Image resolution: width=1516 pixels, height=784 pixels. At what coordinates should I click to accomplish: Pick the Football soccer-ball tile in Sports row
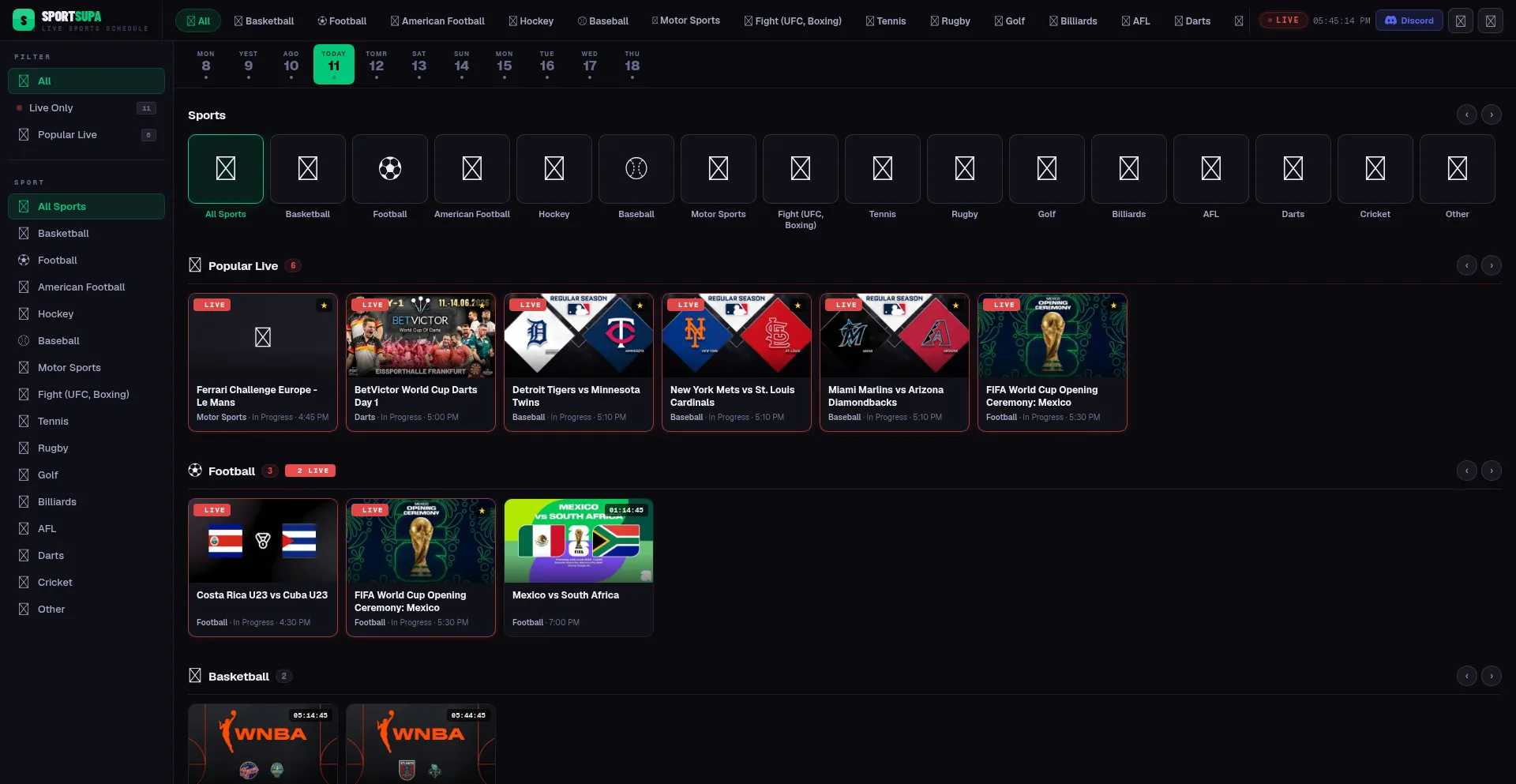390,169
